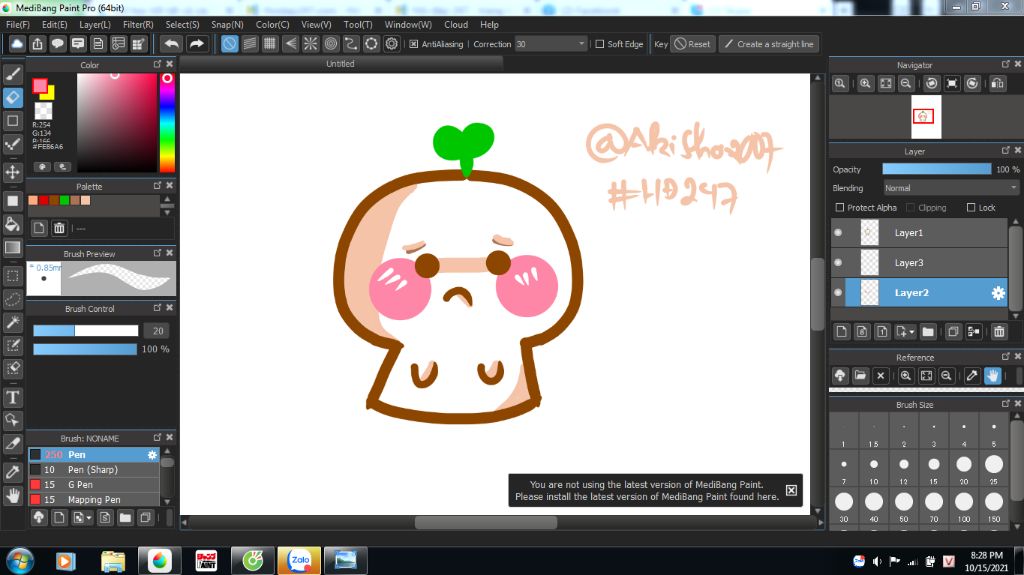The image size is (1024, 575).
Task: Select the Bucket fill tool
Action: [x=12, y=225]
